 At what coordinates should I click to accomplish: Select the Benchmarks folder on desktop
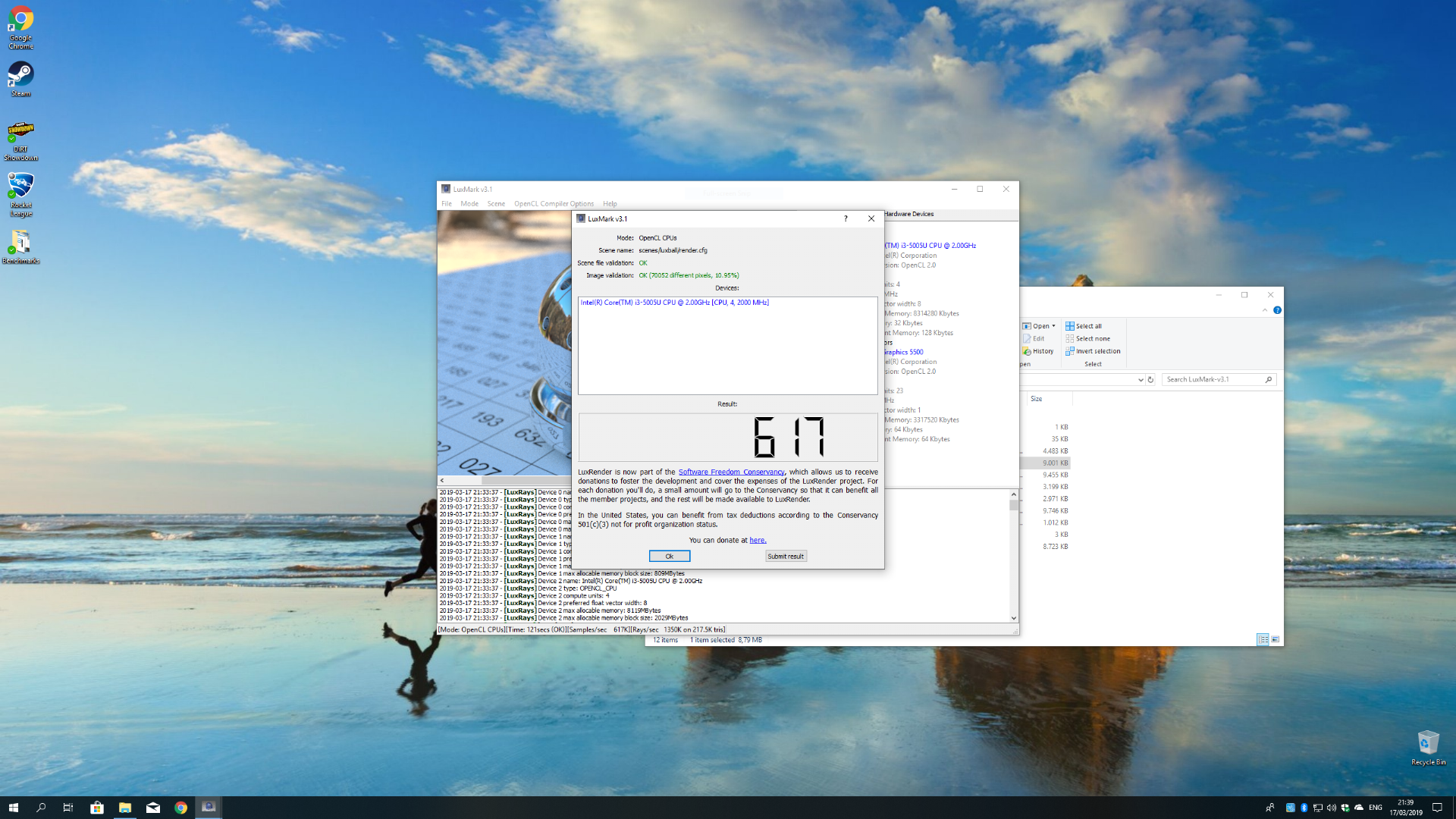tap(20, 247)
